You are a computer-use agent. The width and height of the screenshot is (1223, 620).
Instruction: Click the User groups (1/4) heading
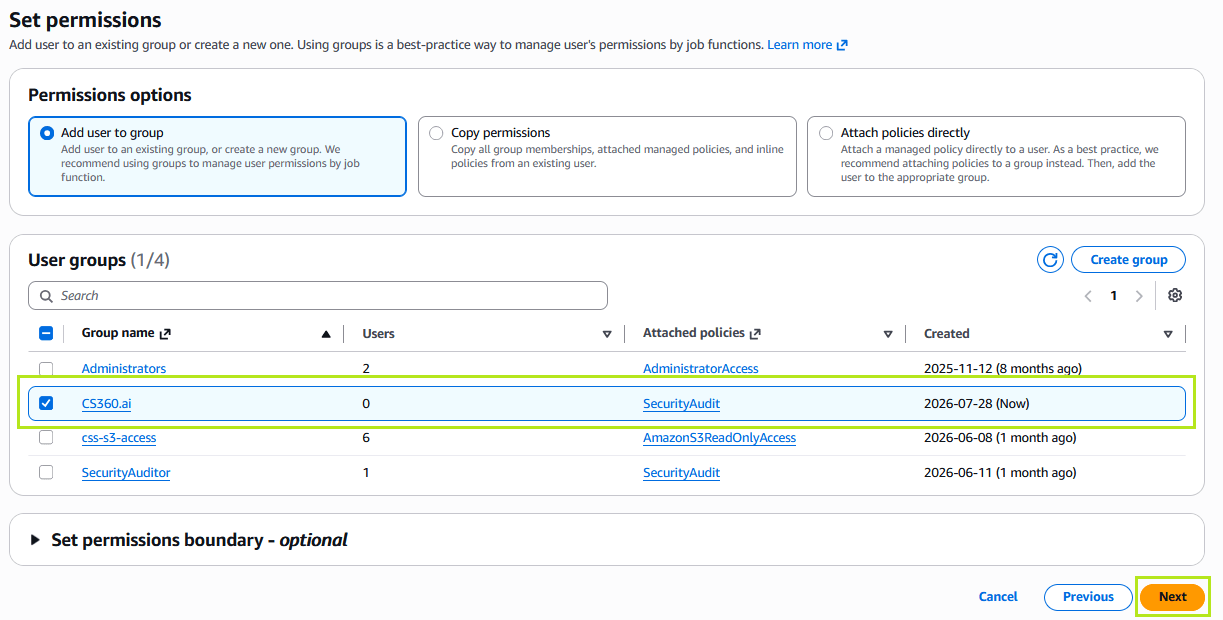(99, 260)
